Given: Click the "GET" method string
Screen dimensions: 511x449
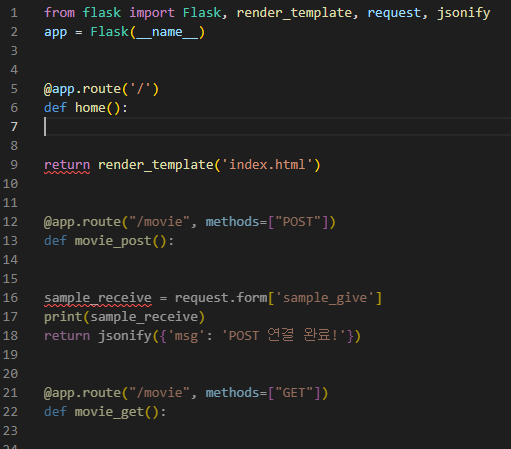Looking at the screenshot, I should [x=294, y=393].
